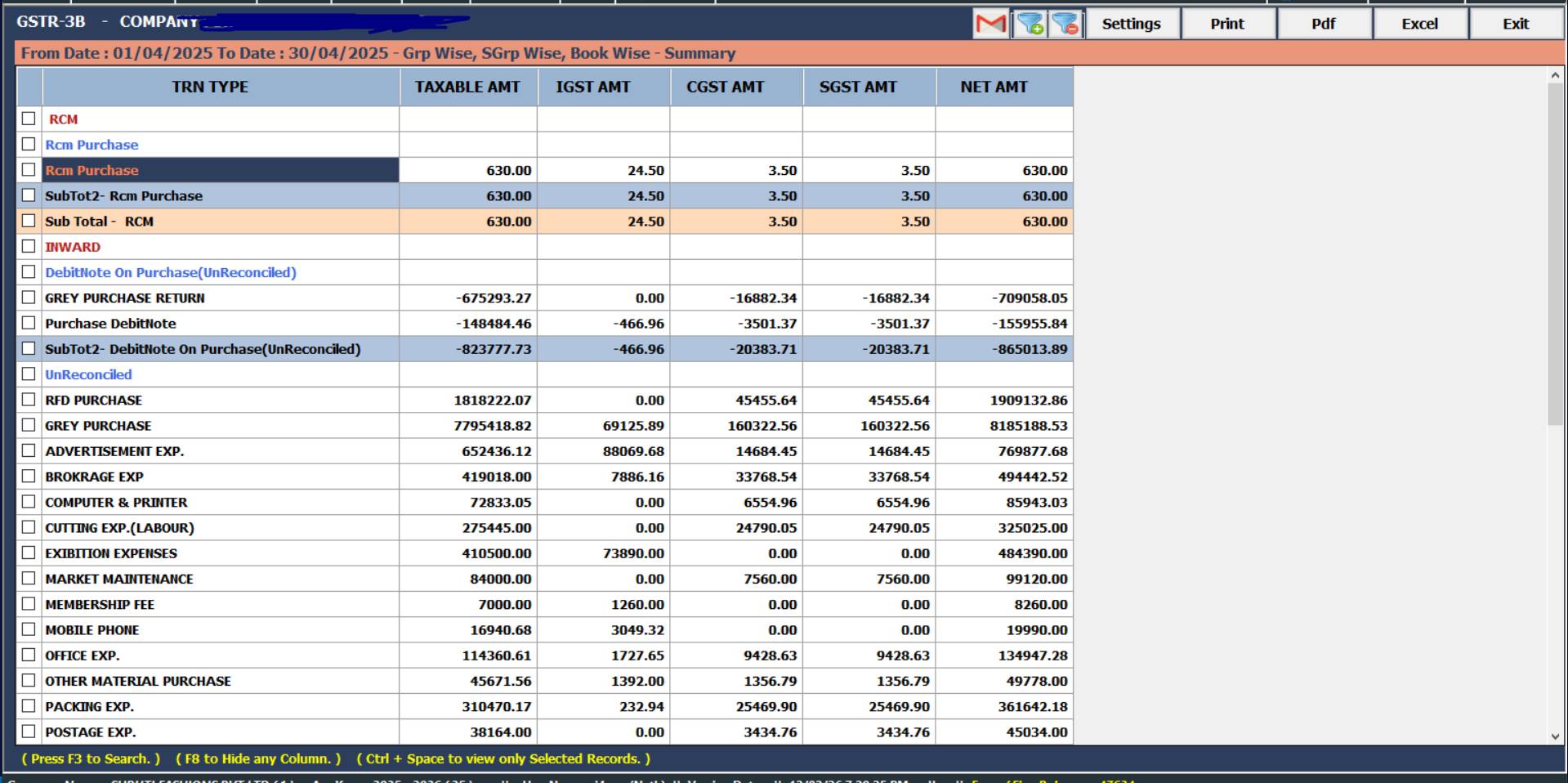This screenshot has height=783, width=1568.
Task: Click the TRN TYPE column header
Action: (x=210, y=87)
